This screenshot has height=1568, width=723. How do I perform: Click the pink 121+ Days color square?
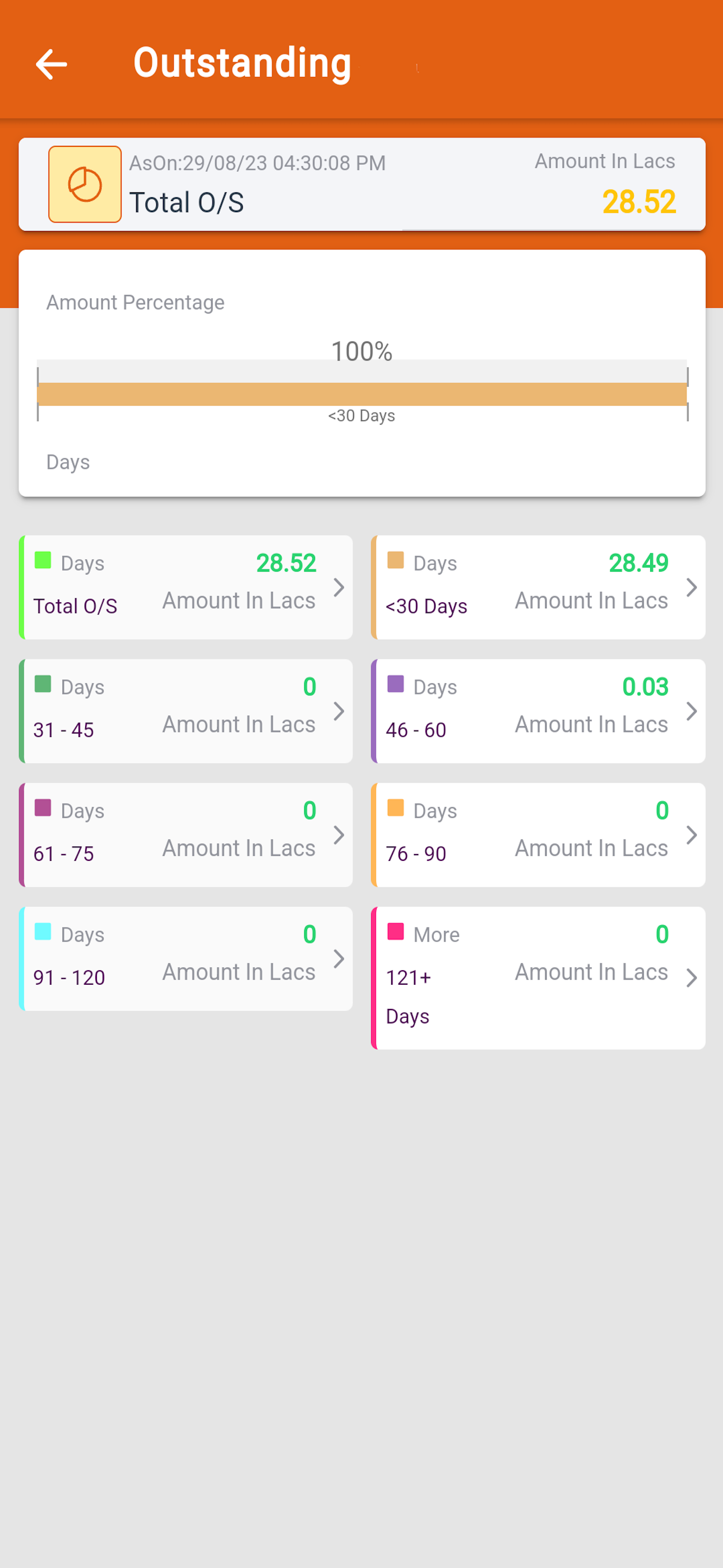pos(396,931)
